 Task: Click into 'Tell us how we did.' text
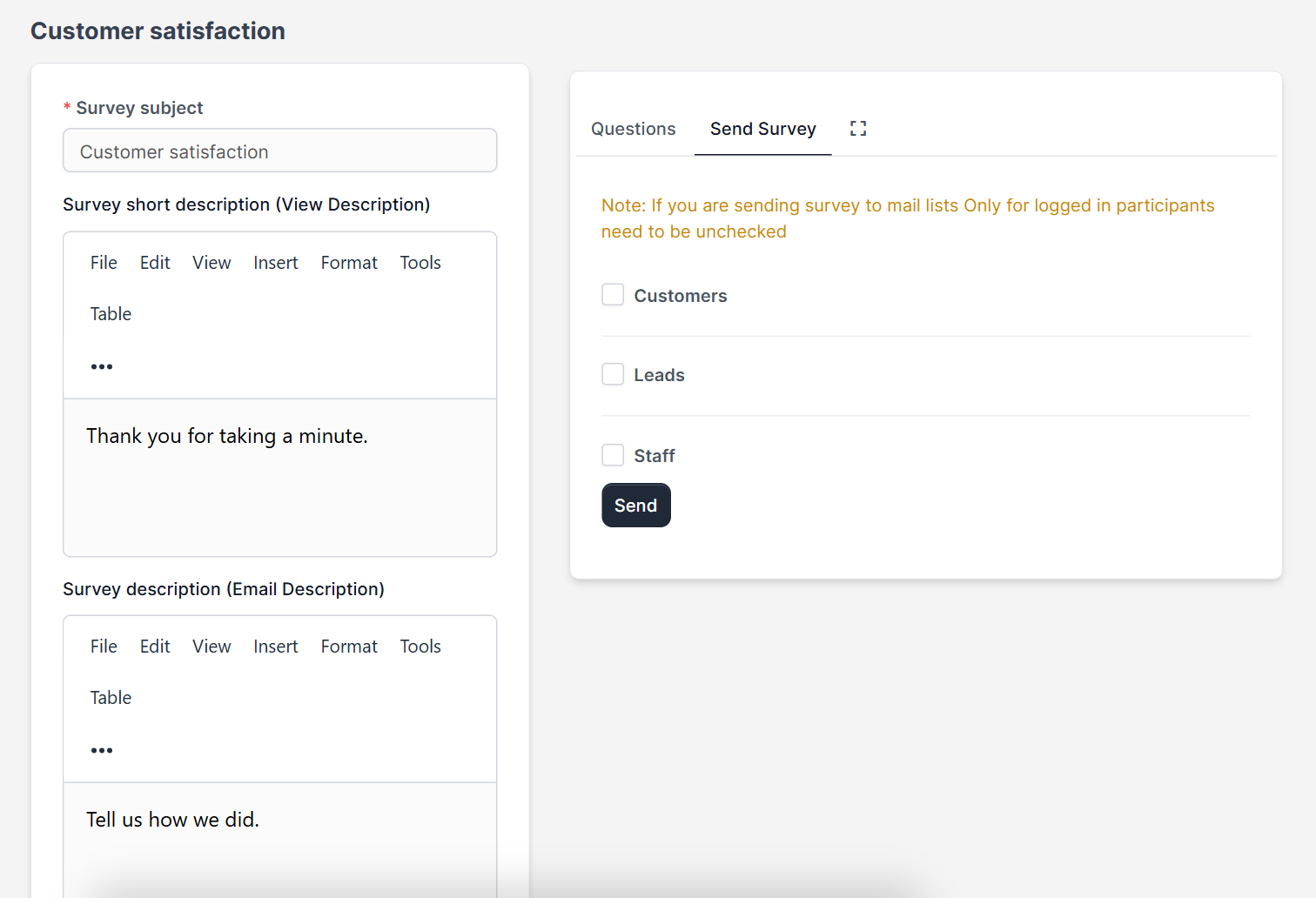point(172,820)
